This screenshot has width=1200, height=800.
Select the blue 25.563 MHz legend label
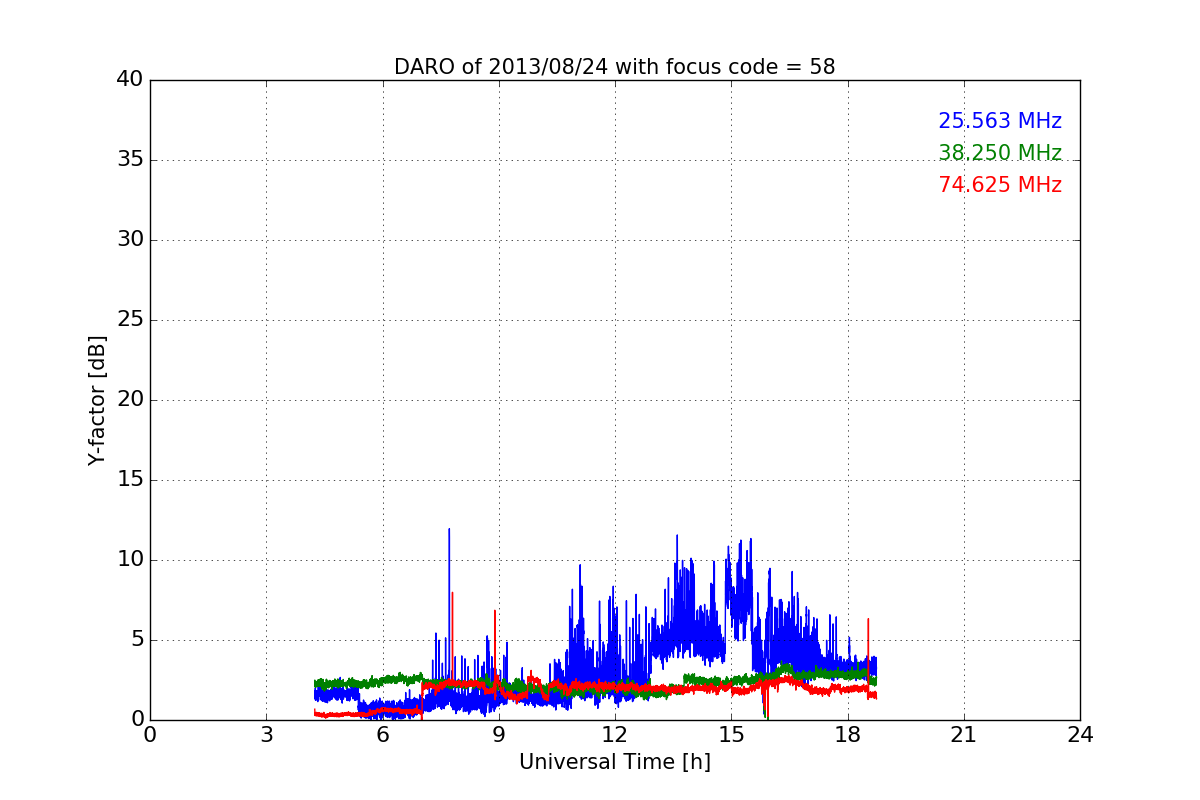1000,121
